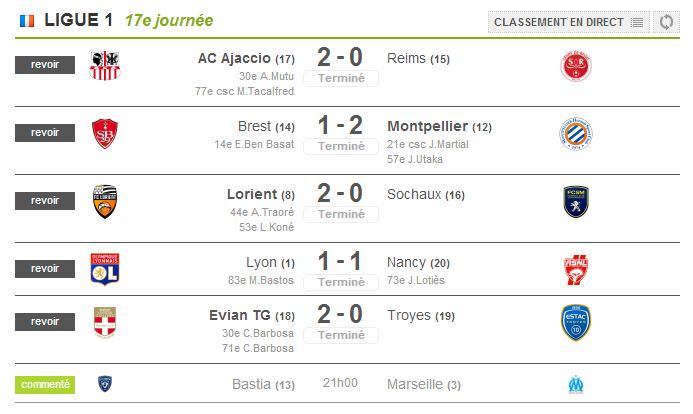
Task: Click the Troyes ESTAC crest
Action: click(x=576, y=323)
